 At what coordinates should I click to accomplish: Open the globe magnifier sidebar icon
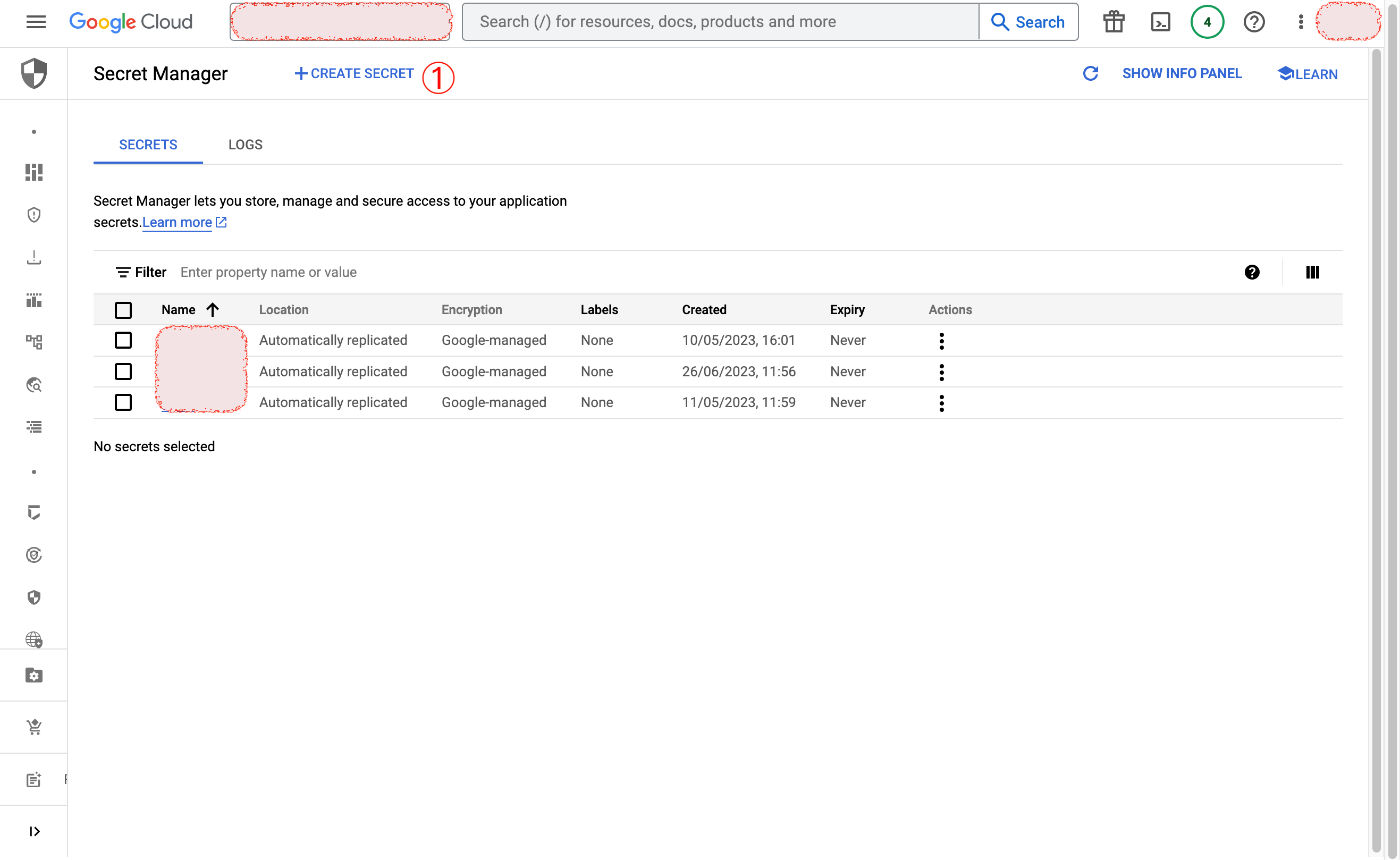click(34, 385)
